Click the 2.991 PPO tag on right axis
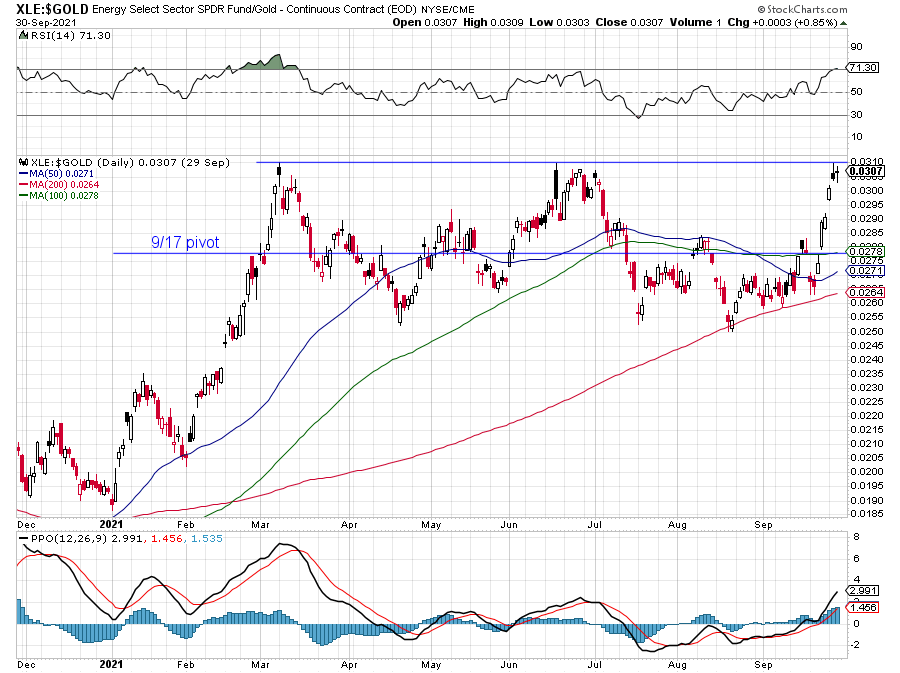 (863, 591)
